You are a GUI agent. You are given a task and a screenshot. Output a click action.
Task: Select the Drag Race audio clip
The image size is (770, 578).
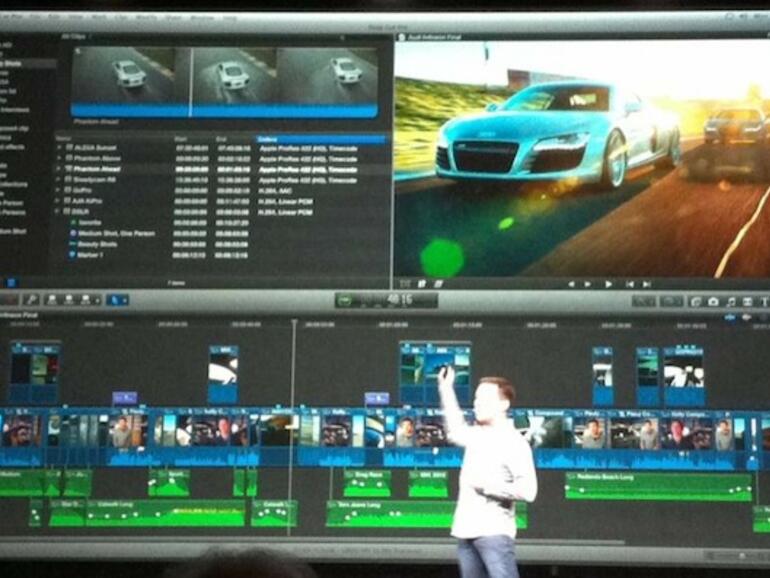click(367, 483)
